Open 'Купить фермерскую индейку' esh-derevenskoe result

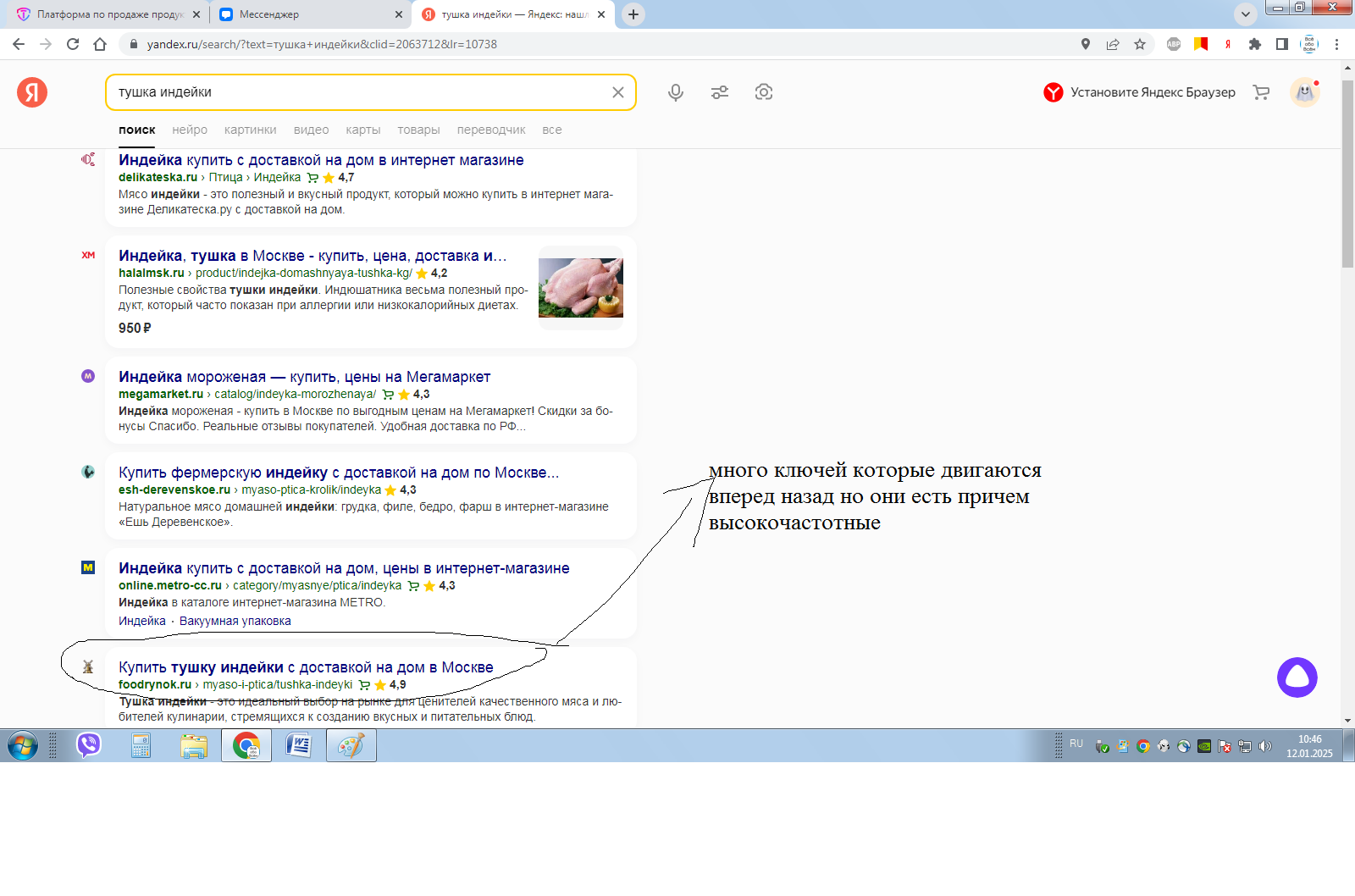point(339,473)
